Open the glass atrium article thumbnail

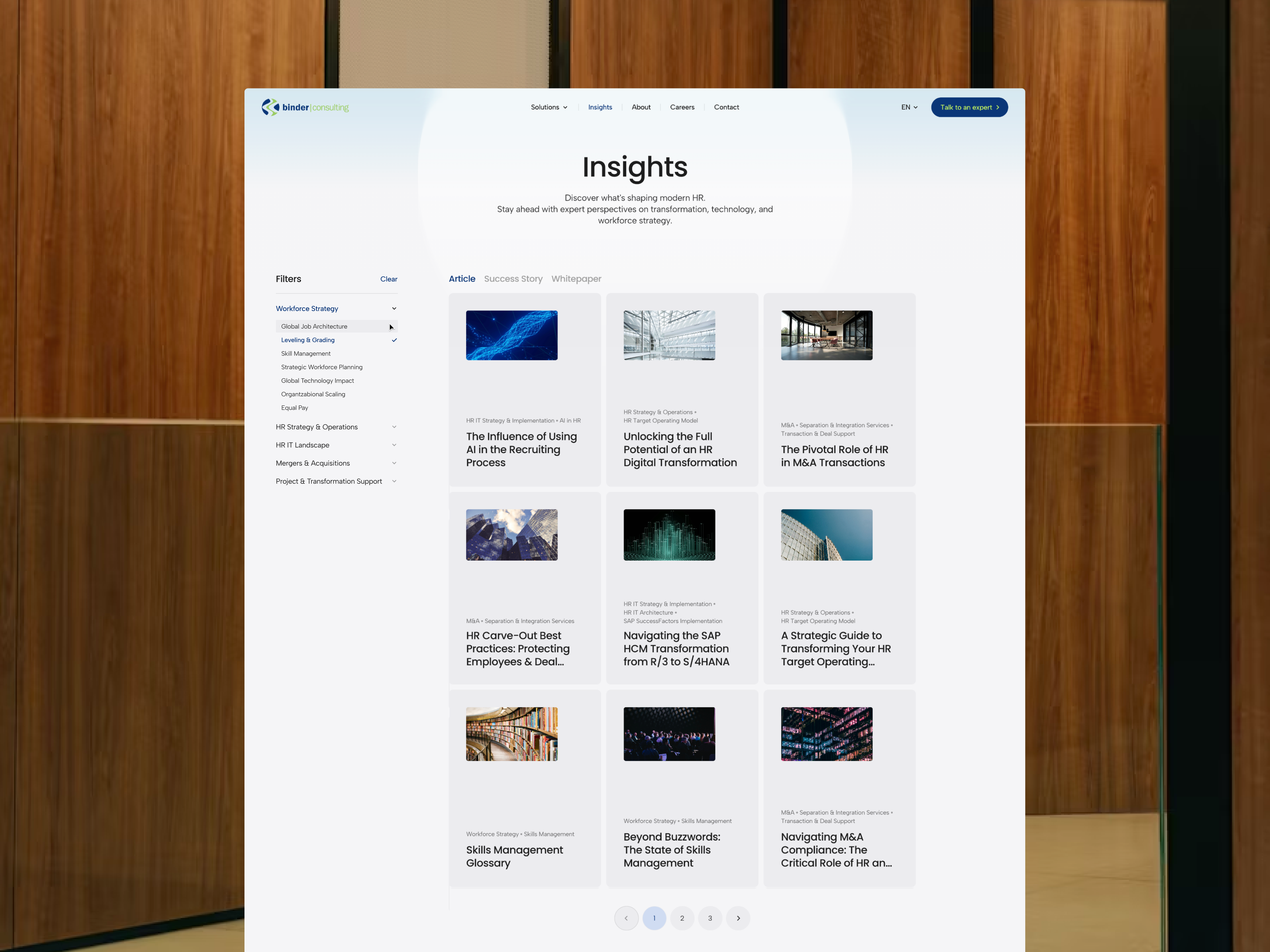[669, 336]
